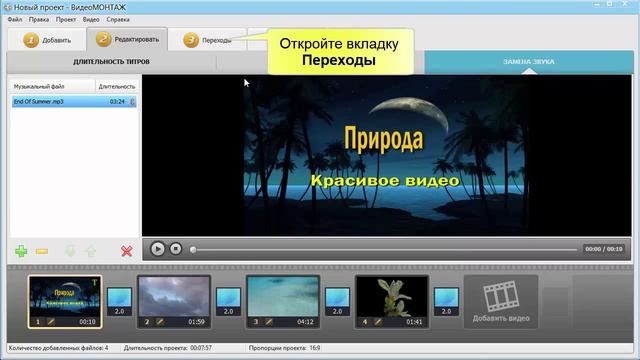Switch to the Редактировать tab
This screenshot has width=640, height=360.
click(x=127, y=39)
